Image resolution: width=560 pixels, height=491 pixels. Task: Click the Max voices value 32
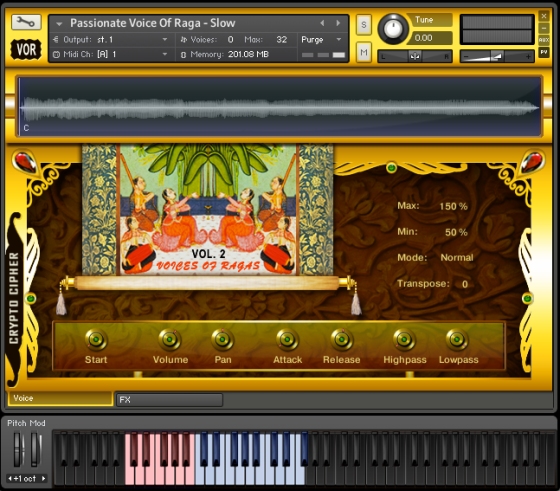(281, 40)
